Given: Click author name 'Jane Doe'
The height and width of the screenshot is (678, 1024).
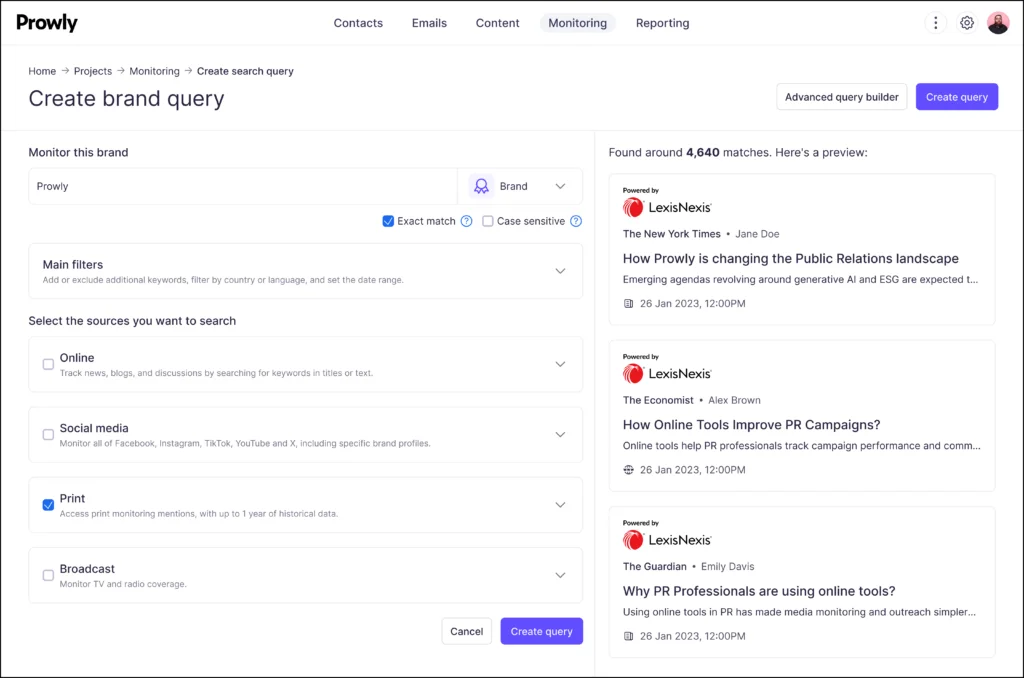Looking at the screenshot, I should click(x=757, y=234).
